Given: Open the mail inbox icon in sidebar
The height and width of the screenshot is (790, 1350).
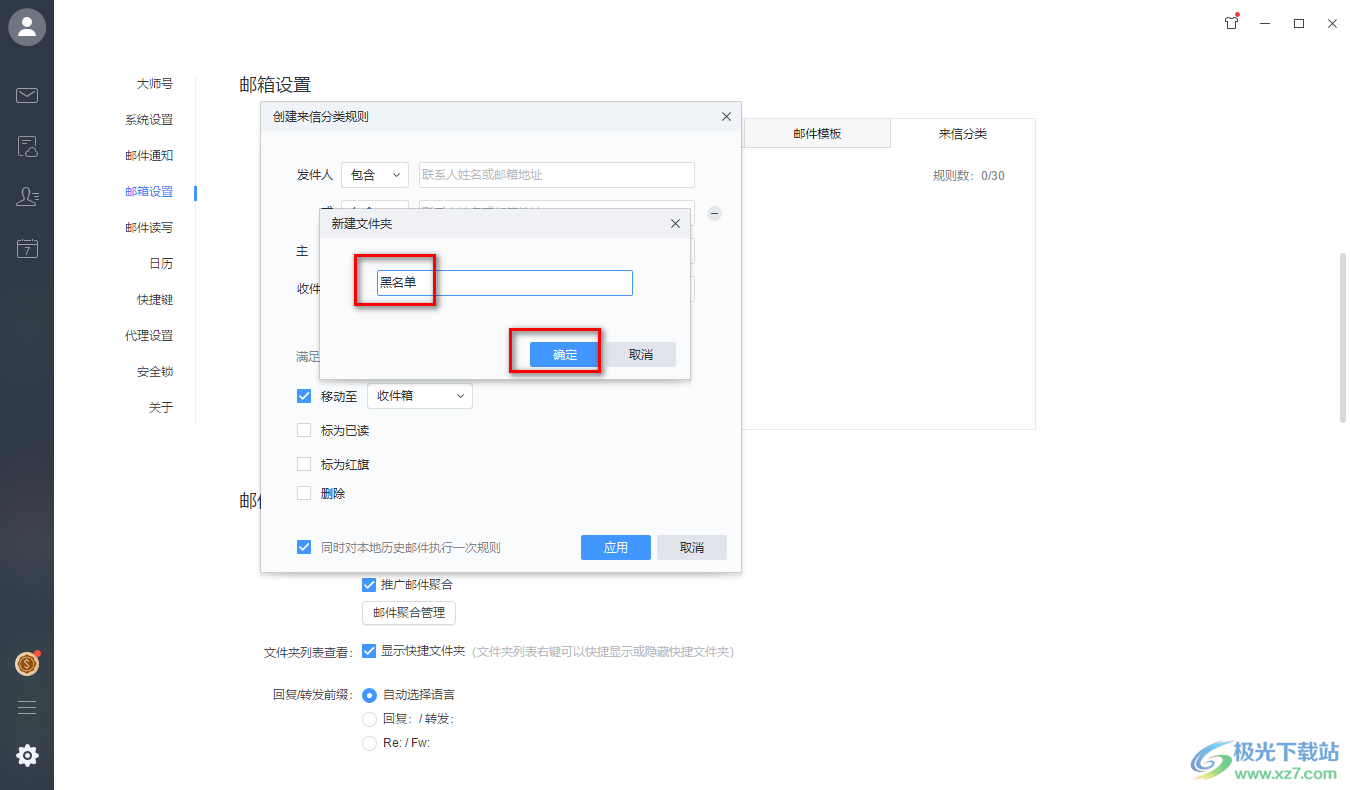Looking at the screenshot, I should (27, 96).
